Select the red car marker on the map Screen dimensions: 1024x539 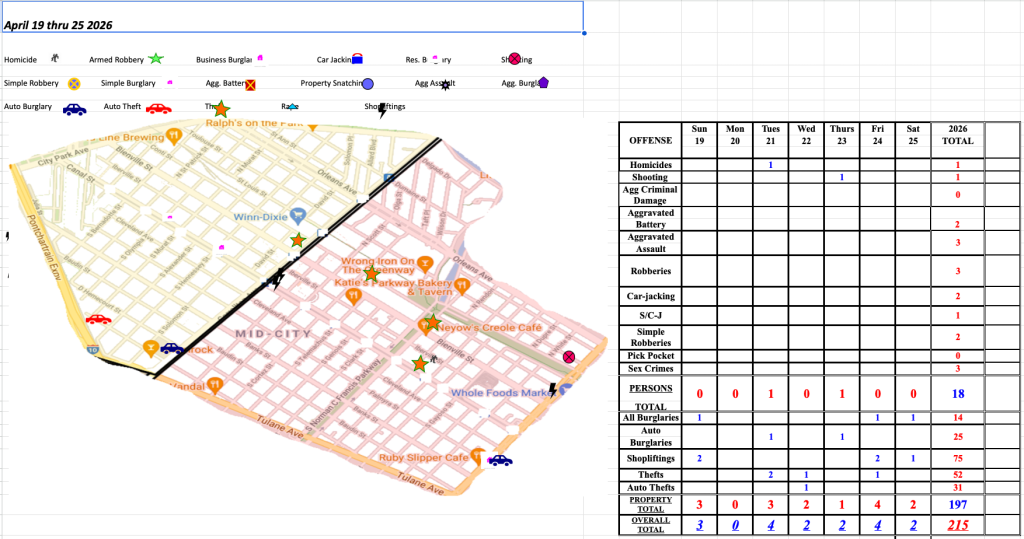(x=98, y=319)
